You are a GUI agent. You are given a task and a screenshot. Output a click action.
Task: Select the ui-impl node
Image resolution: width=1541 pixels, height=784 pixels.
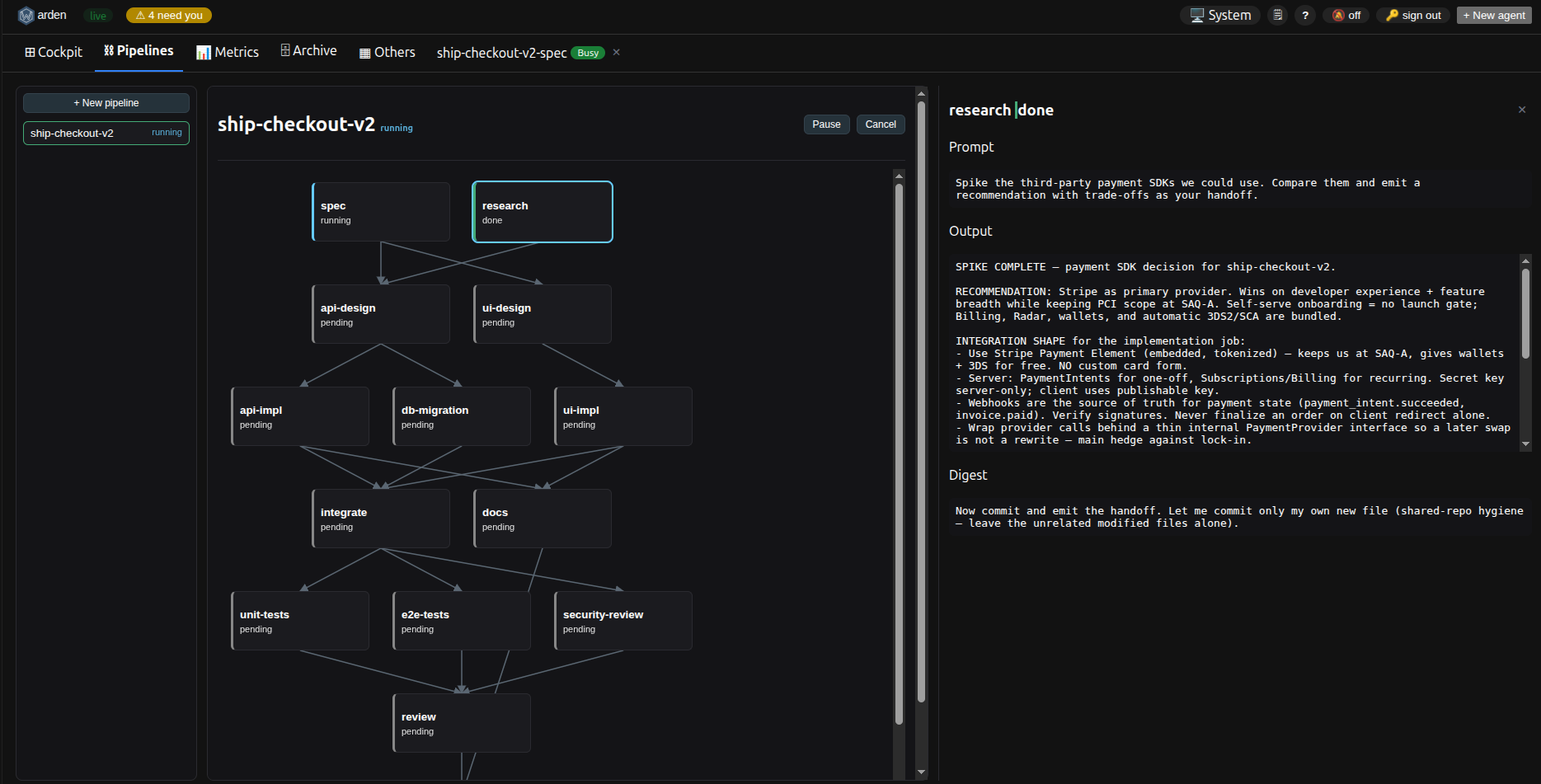click(623, 416)
